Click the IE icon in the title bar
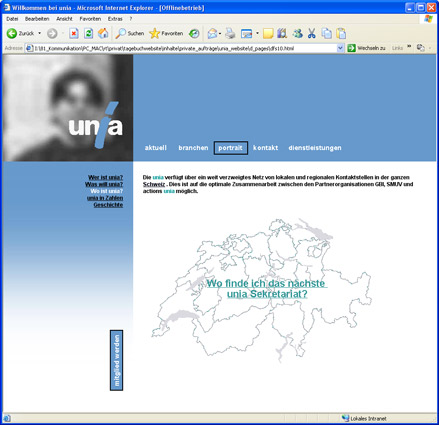 tap(7, 7)
